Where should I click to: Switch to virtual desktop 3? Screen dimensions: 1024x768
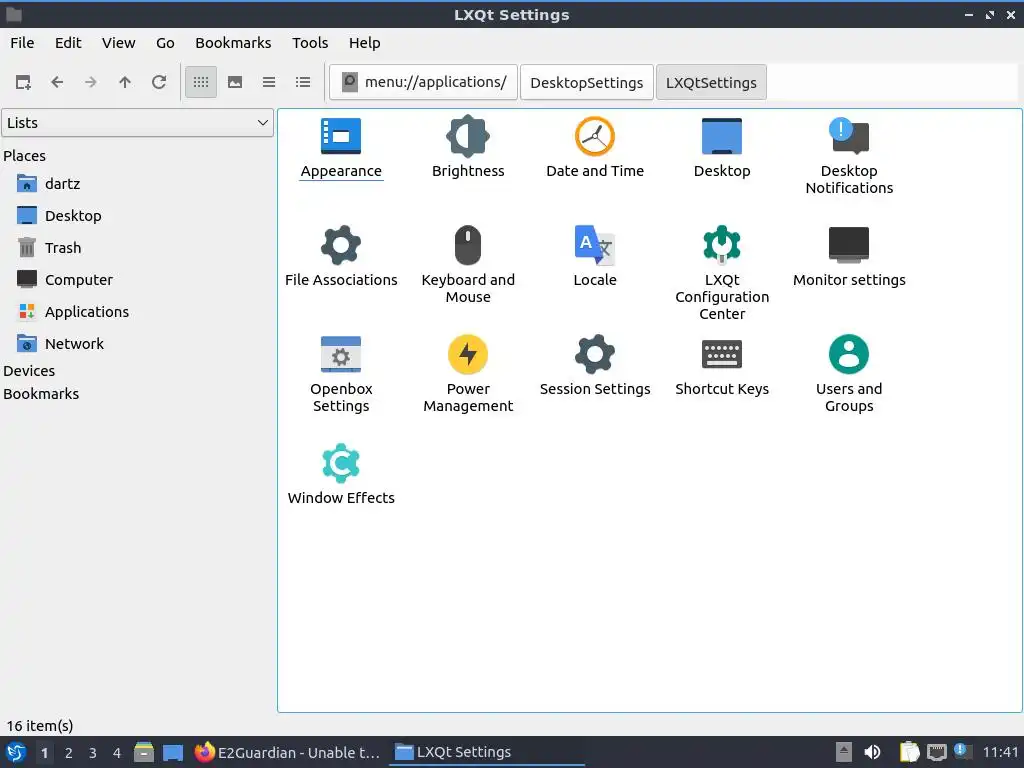pyautogui.click(x=93, y=753)
